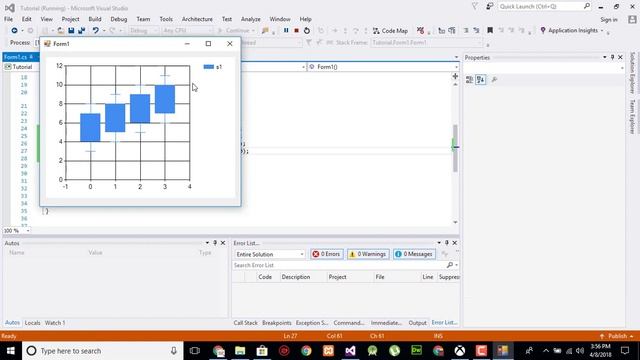Open the Team Explorer side tab

tap(633, 117)
